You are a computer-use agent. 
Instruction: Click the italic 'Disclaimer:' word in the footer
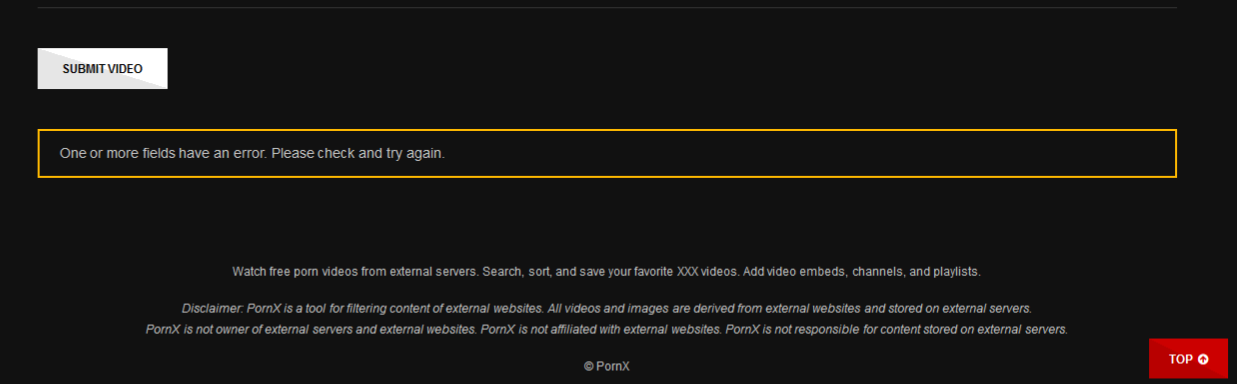(x=211, y=308)
